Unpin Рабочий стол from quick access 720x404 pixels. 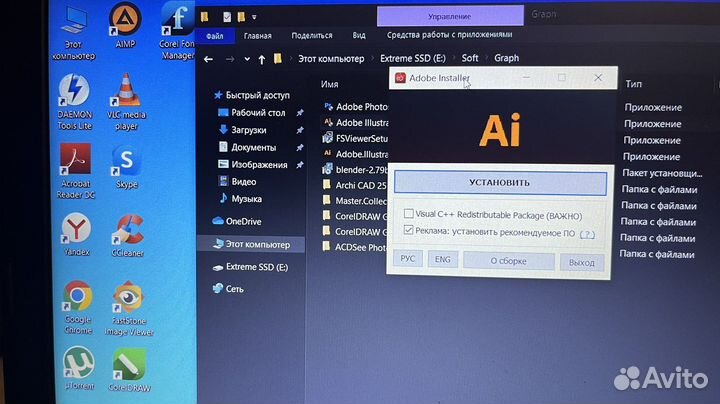coord(300,112)
